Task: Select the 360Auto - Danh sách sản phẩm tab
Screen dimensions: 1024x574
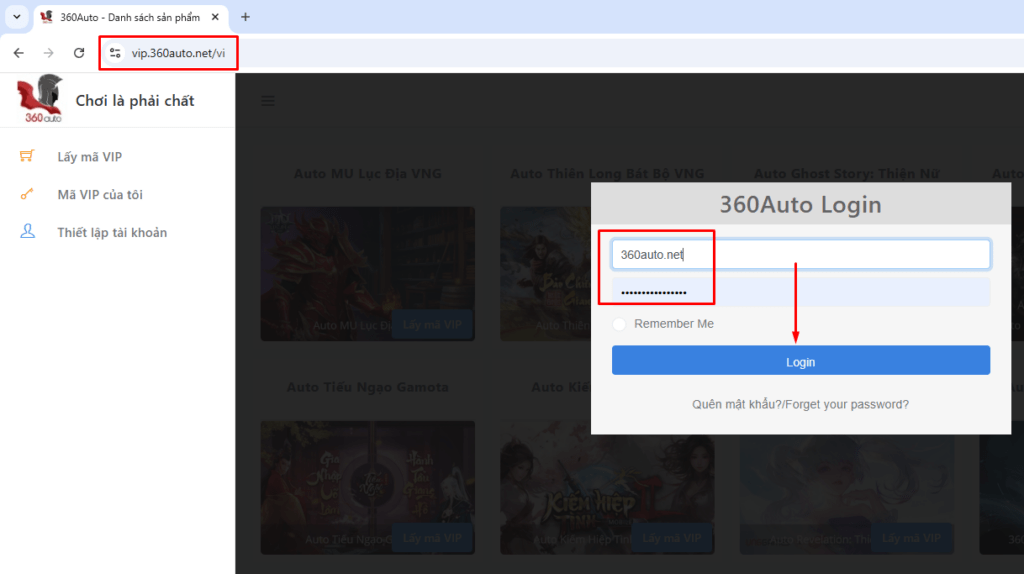Action: click(131, 17)
